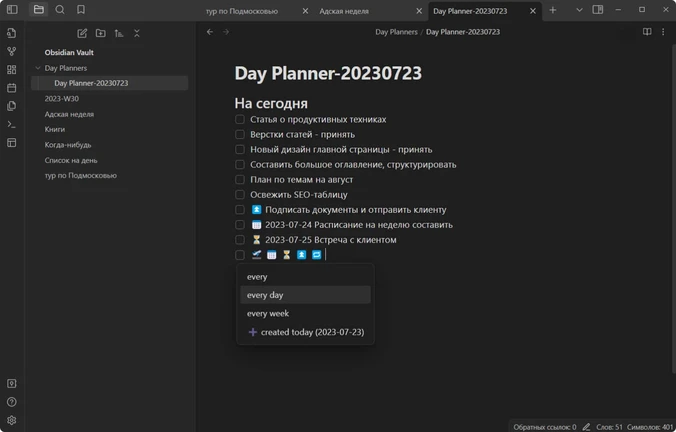The image size is (676, 432).
Task: Click the new folder icon
Action: 100,33
